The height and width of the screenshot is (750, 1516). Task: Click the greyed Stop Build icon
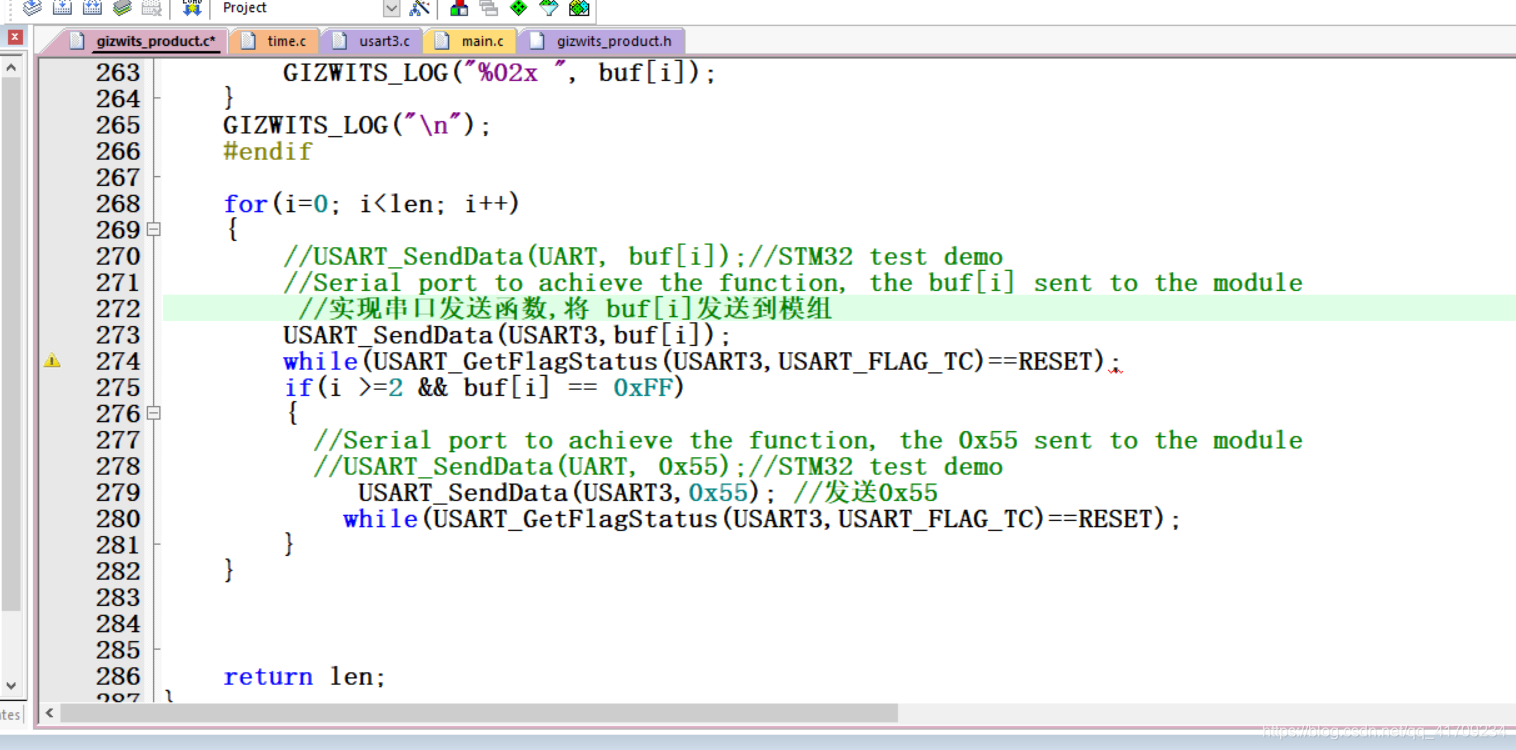(x=151, y=8)
